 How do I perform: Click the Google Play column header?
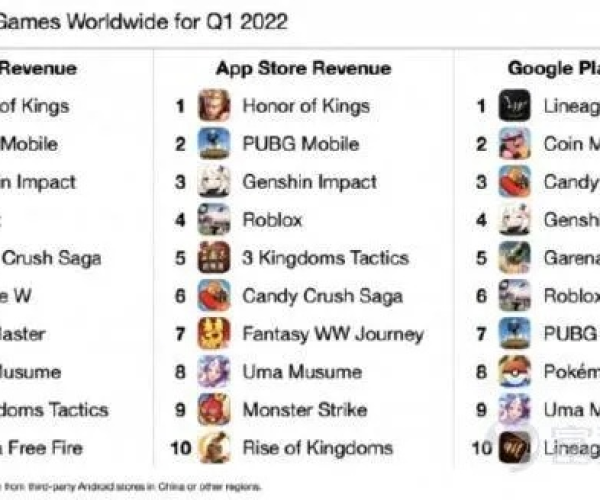coord(553,68)
